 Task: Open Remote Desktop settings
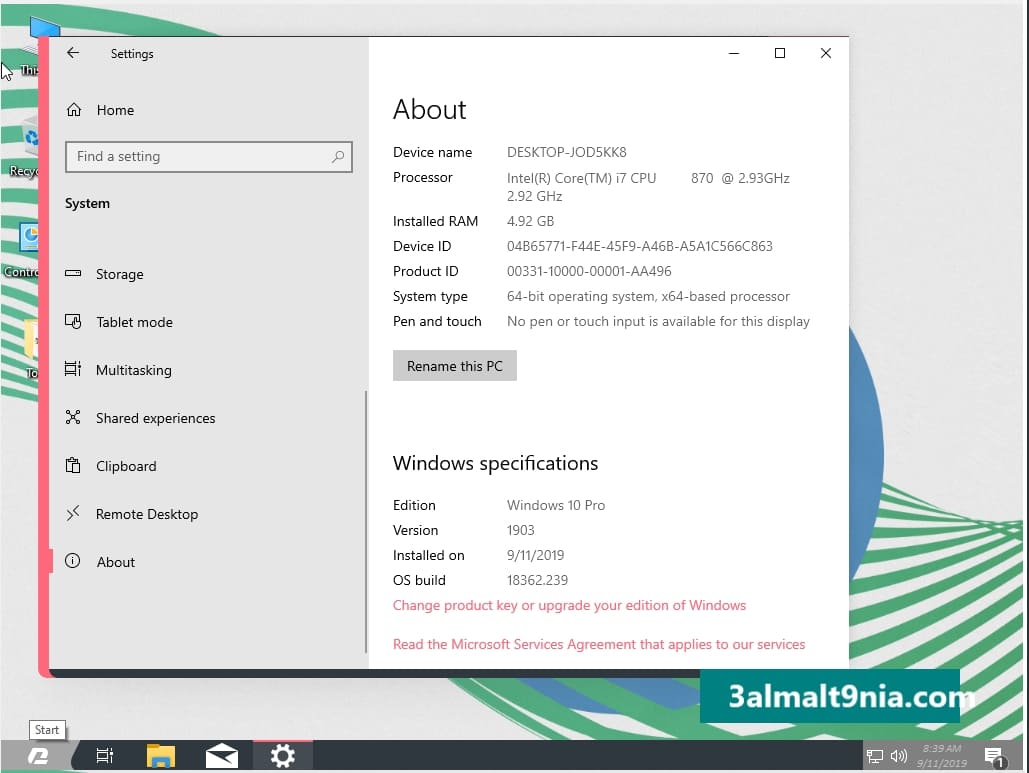click(x=208, y=513)
